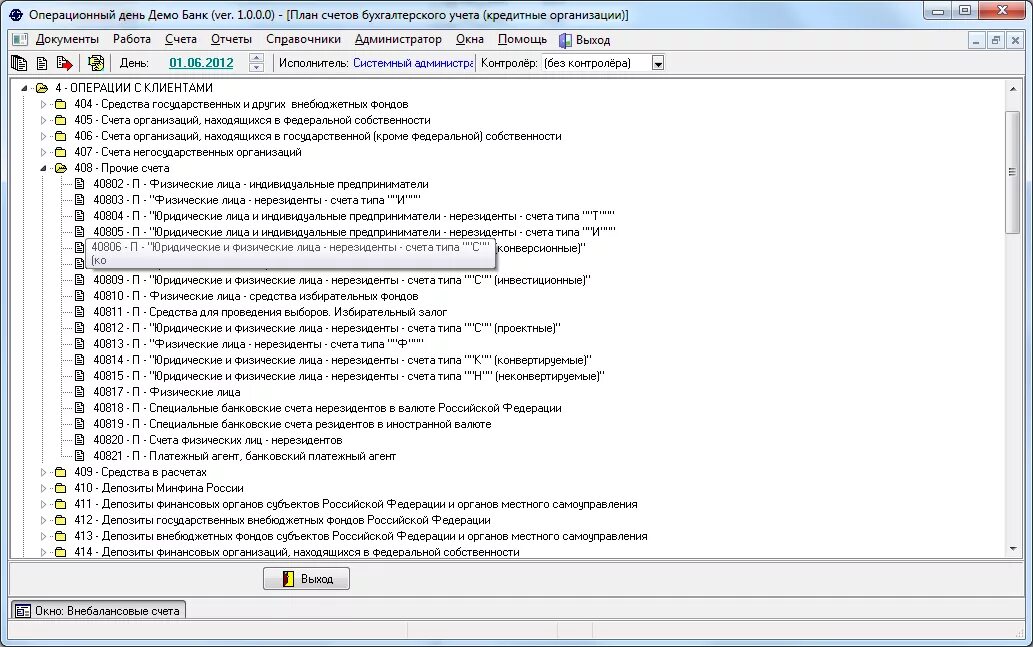
Task: Decrease the day with stepper down arrow
Action: tap(256, 68)
